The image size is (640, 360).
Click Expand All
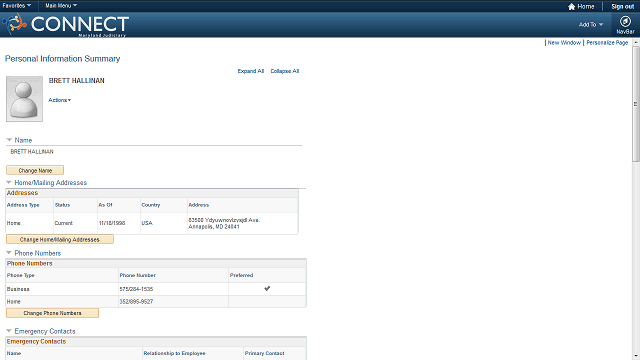(x=251, y=71)
